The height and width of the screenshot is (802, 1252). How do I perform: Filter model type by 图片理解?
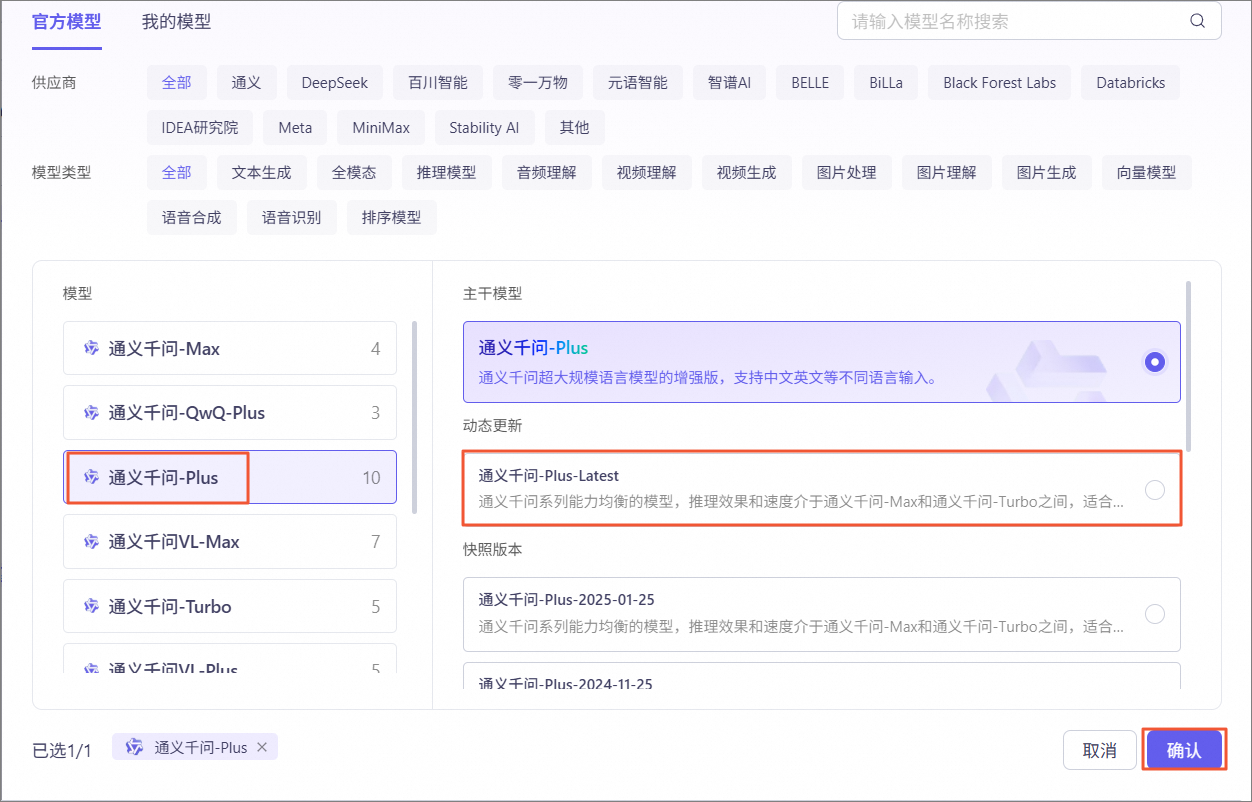pos(947,173)
